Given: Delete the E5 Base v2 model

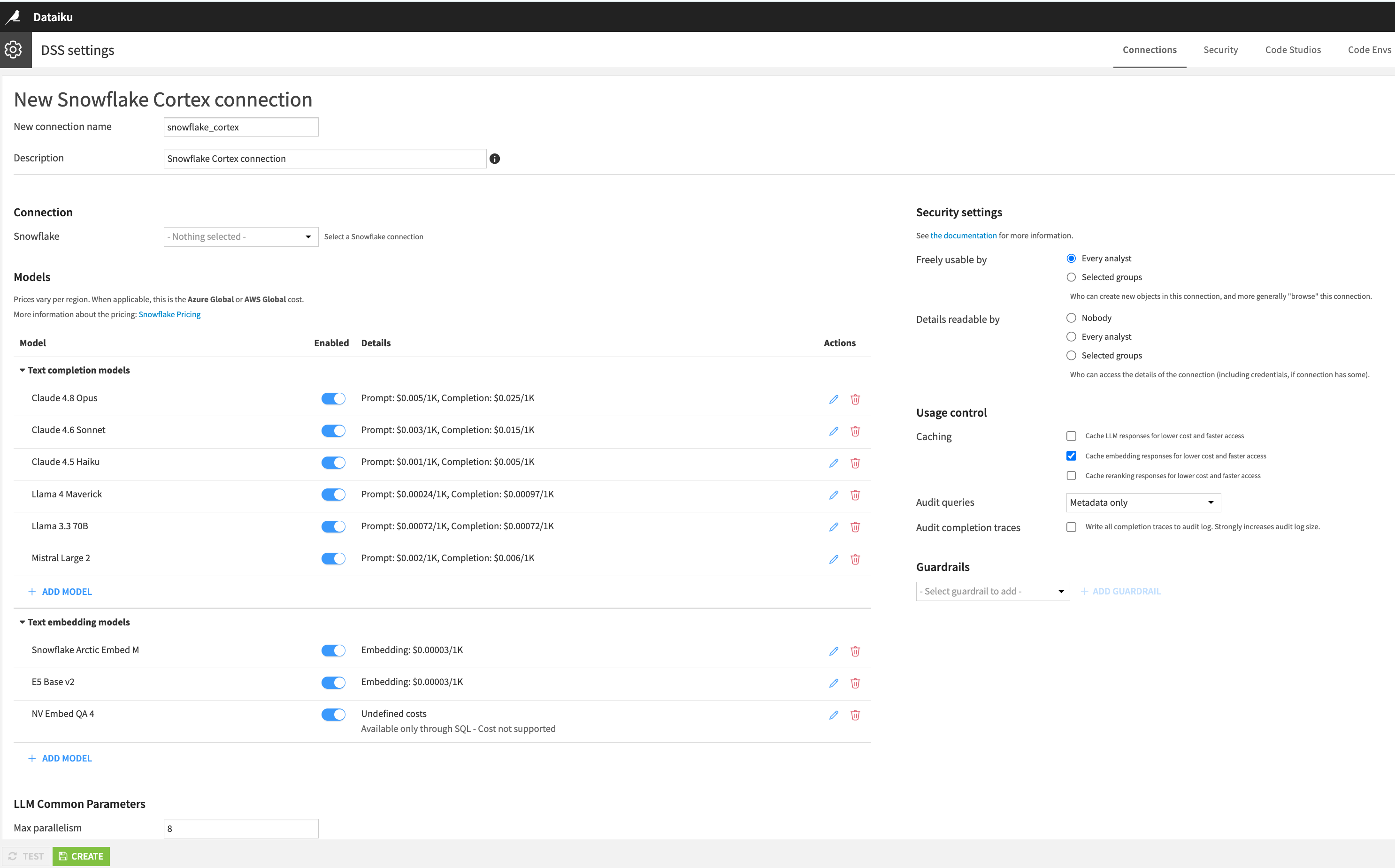Looking at the screenshot, I should pos(855,683).
